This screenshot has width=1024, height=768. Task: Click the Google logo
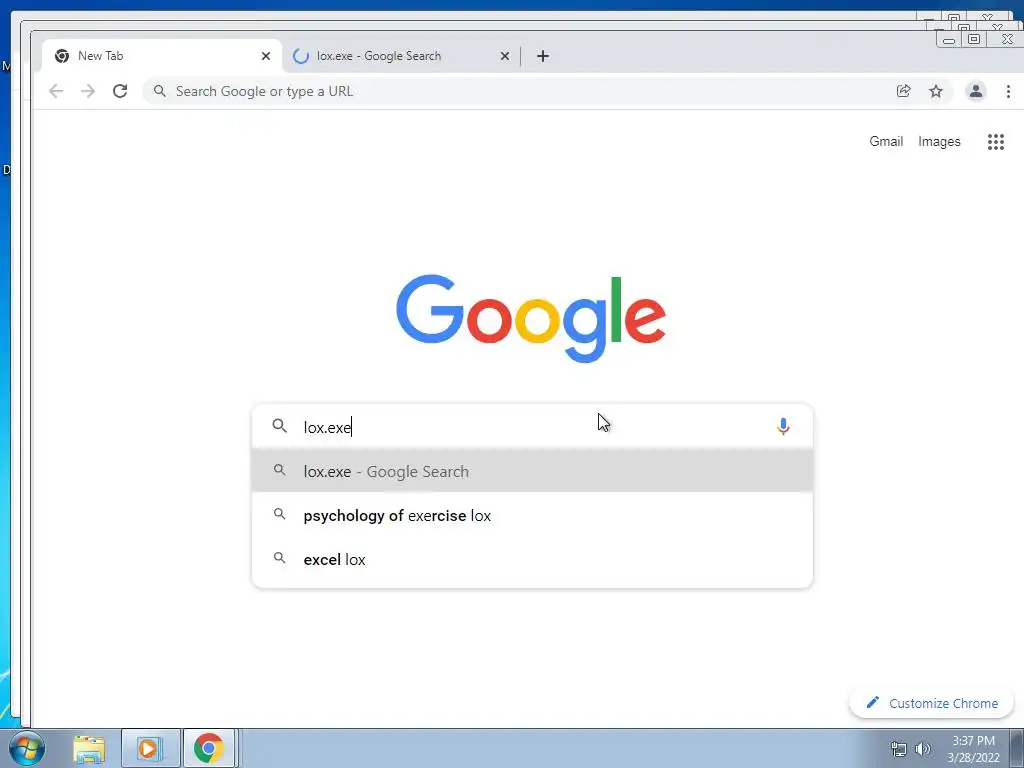click(x=531, y=319)
